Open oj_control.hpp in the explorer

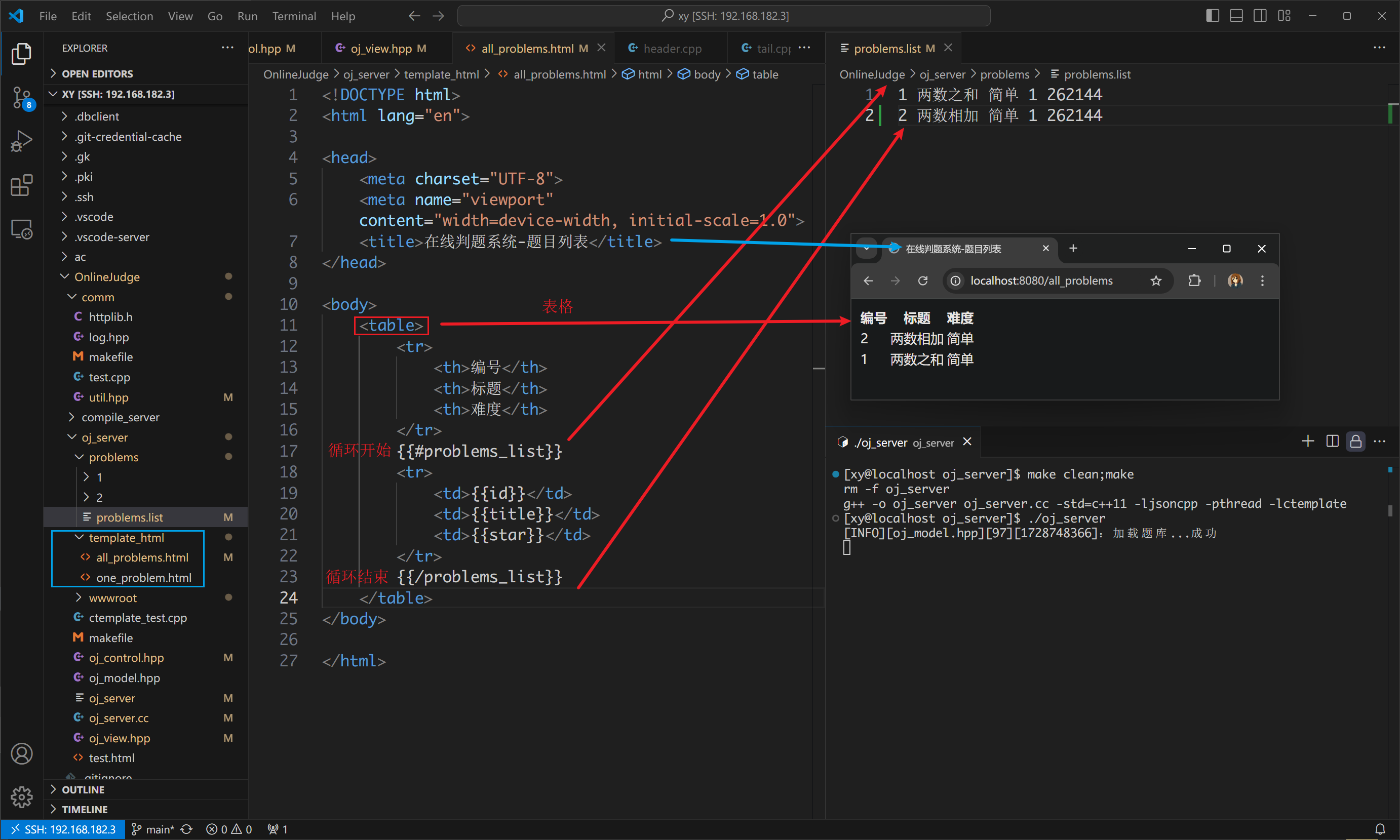[126, 658]
